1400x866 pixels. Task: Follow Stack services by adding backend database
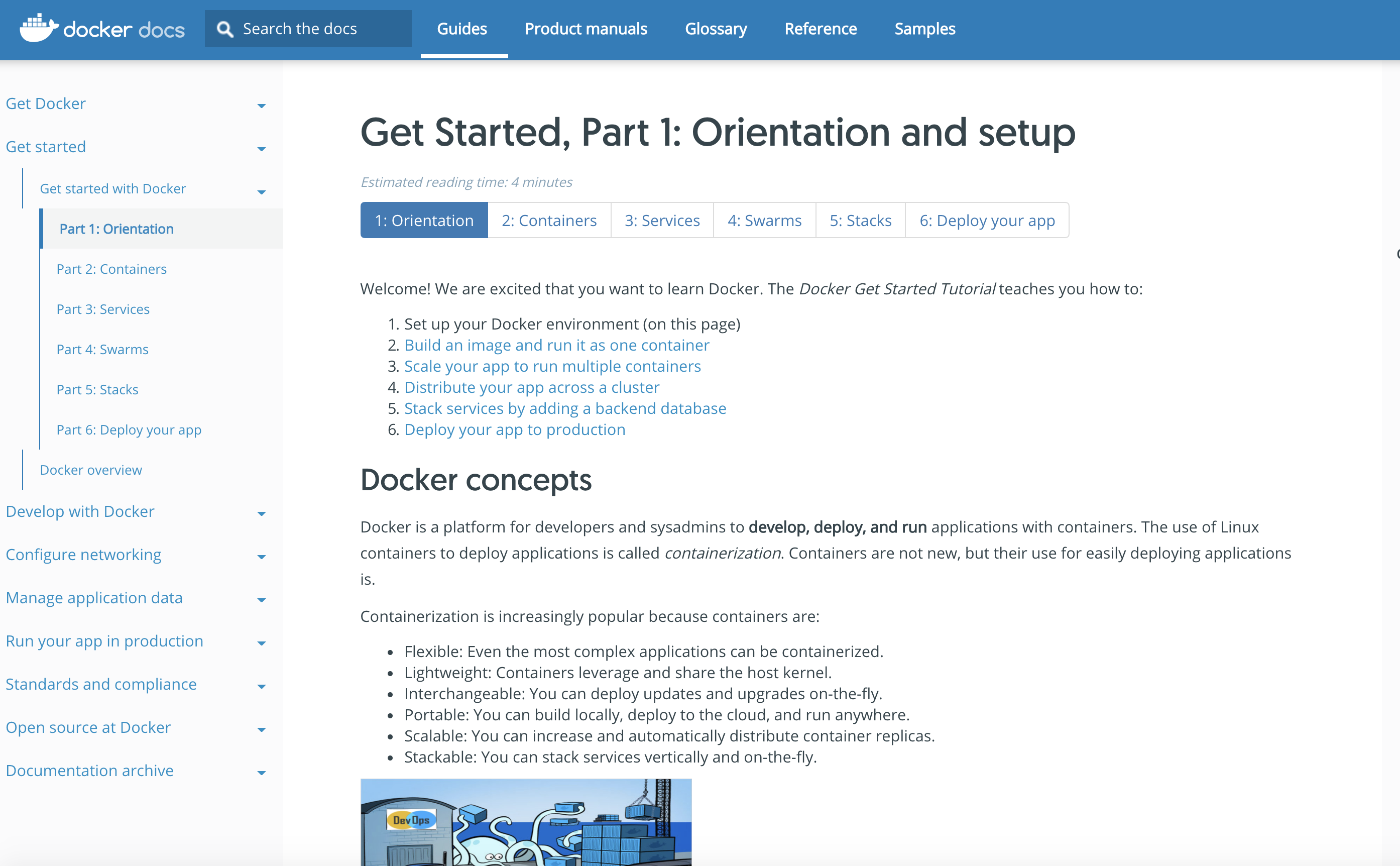click(x=565, y=408)
